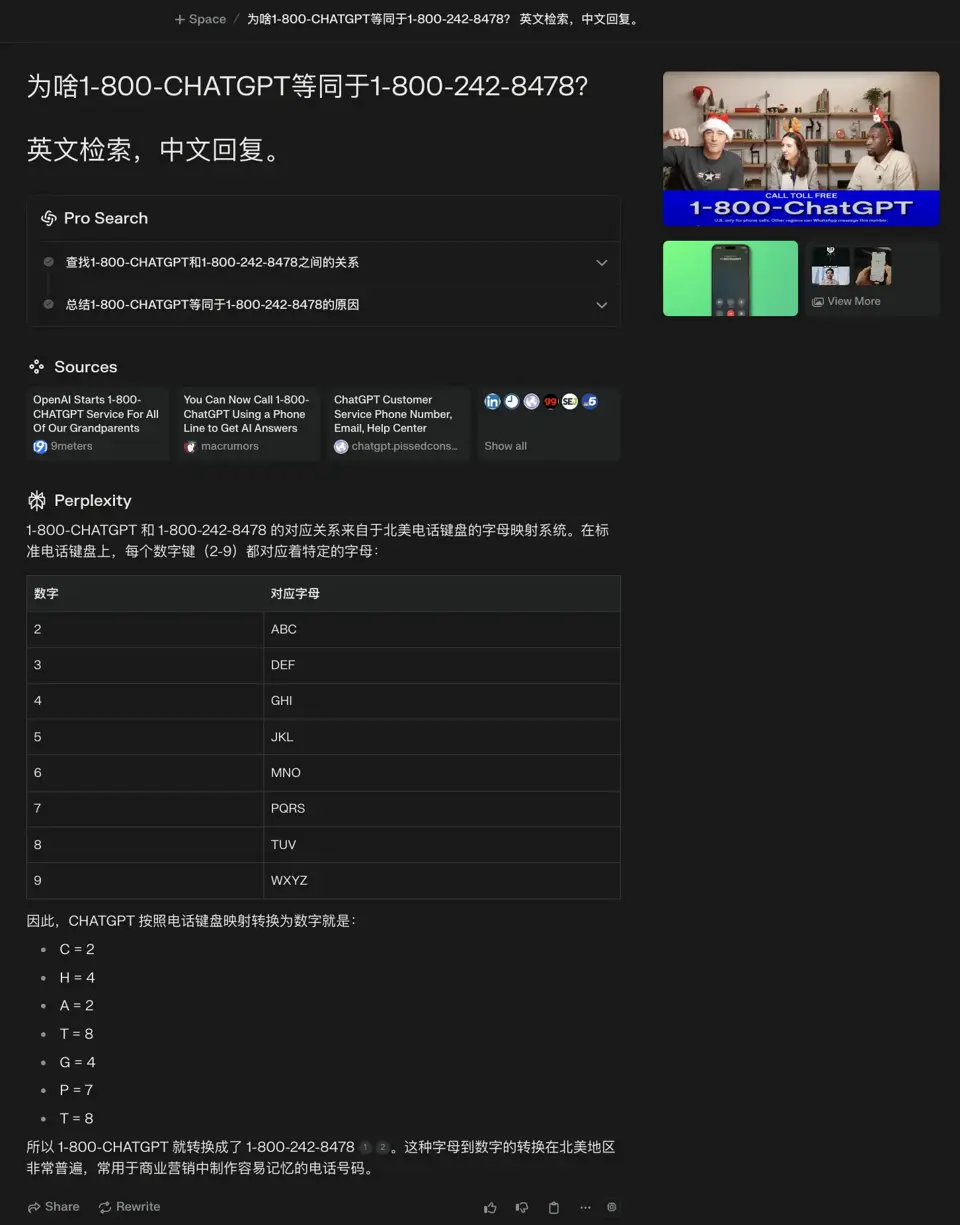Expand the 查找1-800-CHATGPT search step

coord(323,262)
